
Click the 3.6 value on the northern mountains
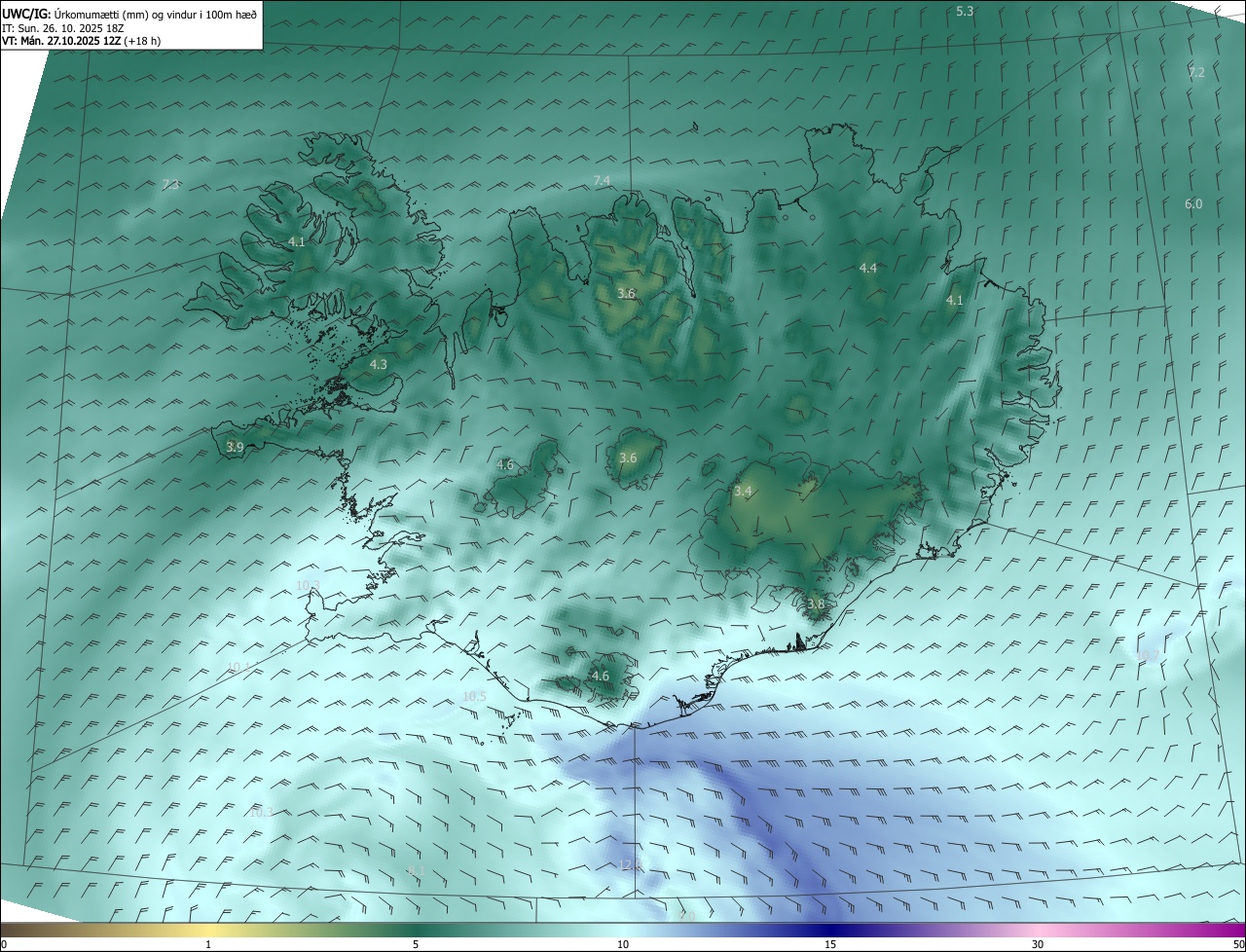(627, 294)
